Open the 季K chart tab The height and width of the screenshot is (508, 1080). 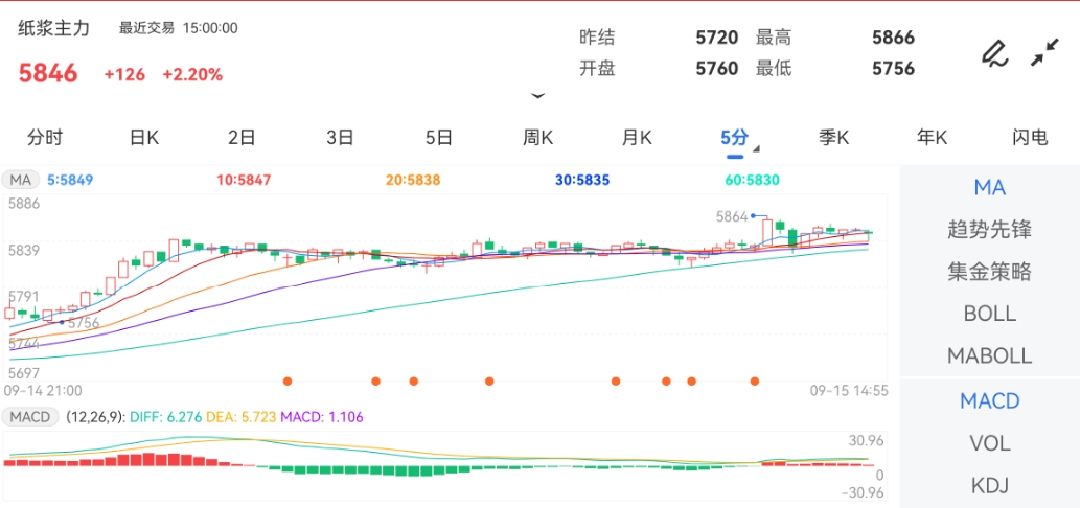[833, 137]
